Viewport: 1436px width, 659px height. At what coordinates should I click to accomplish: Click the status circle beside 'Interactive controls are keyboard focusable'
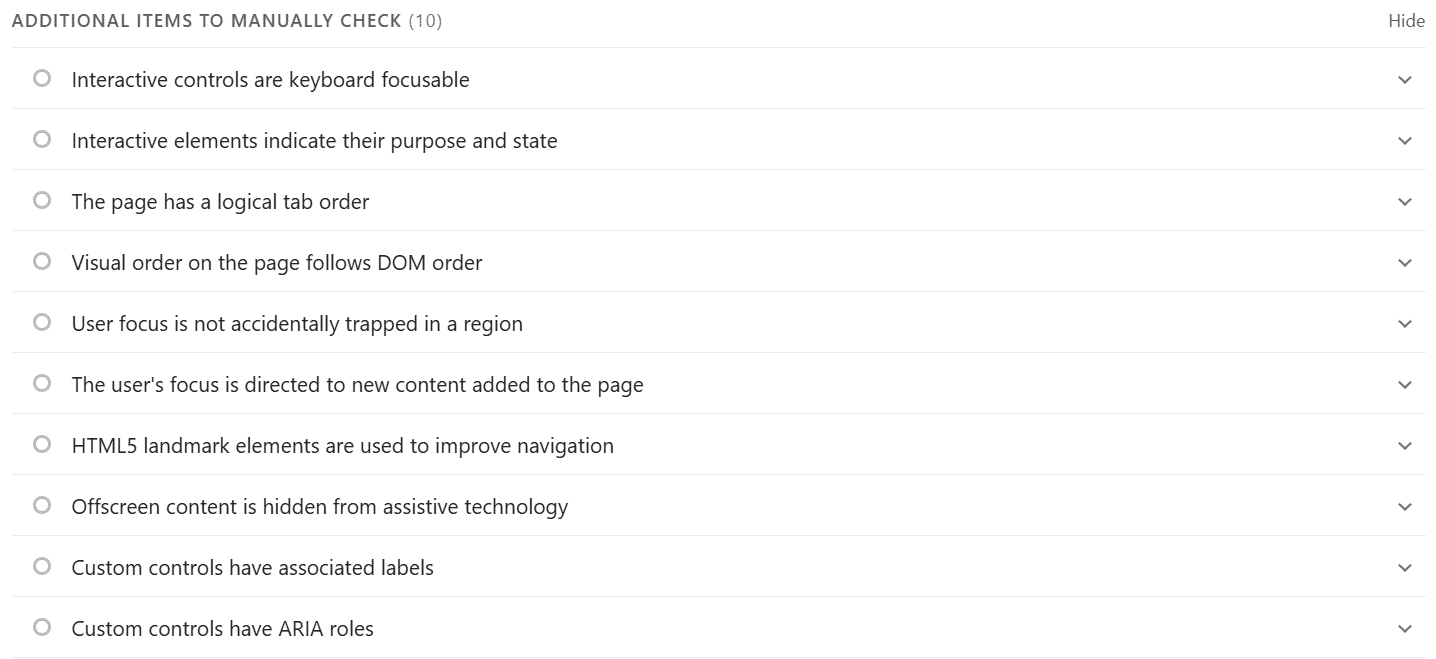[41, 77]
